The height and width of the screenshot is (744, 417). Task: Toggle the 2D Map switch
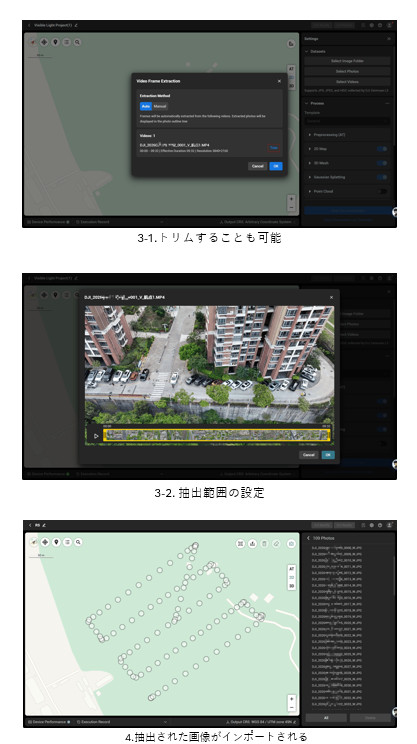(x=382, y=149)
